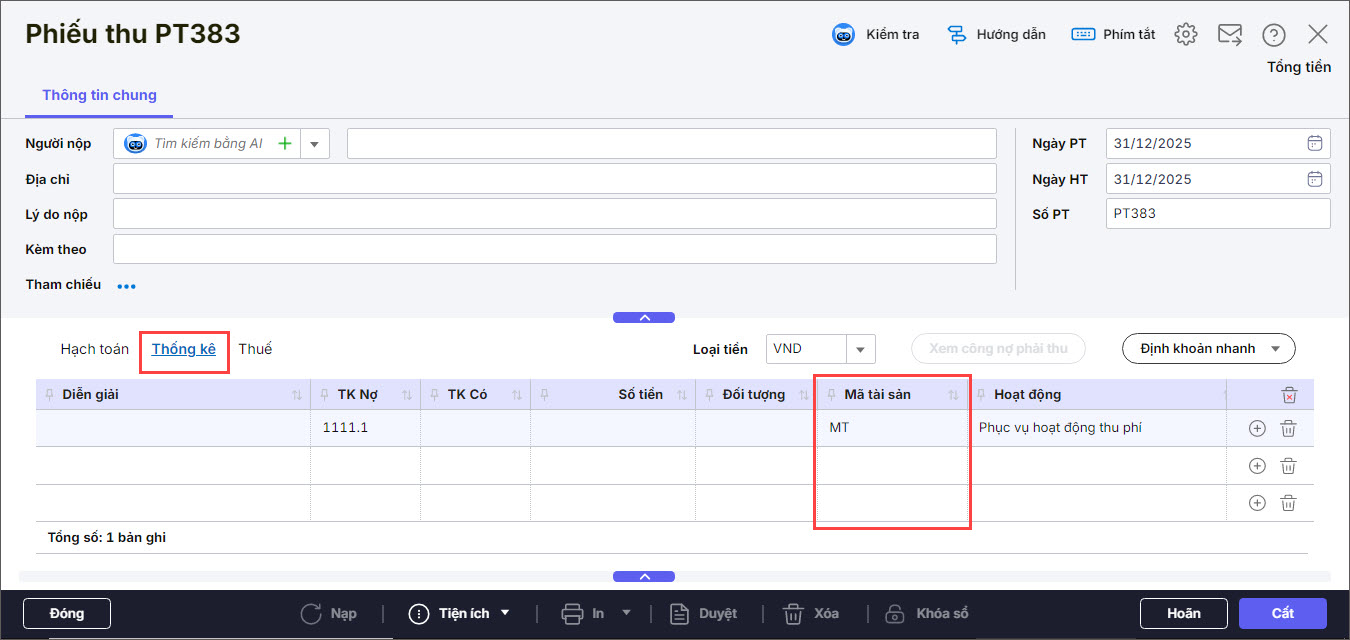Click the Lý do nộp input field
1350x640 pixels.
coord(554,214)
